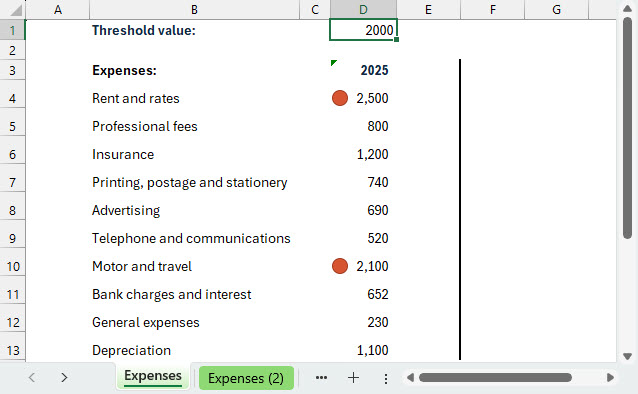Select column A header

pyautogui.click(x=58, y=10)
